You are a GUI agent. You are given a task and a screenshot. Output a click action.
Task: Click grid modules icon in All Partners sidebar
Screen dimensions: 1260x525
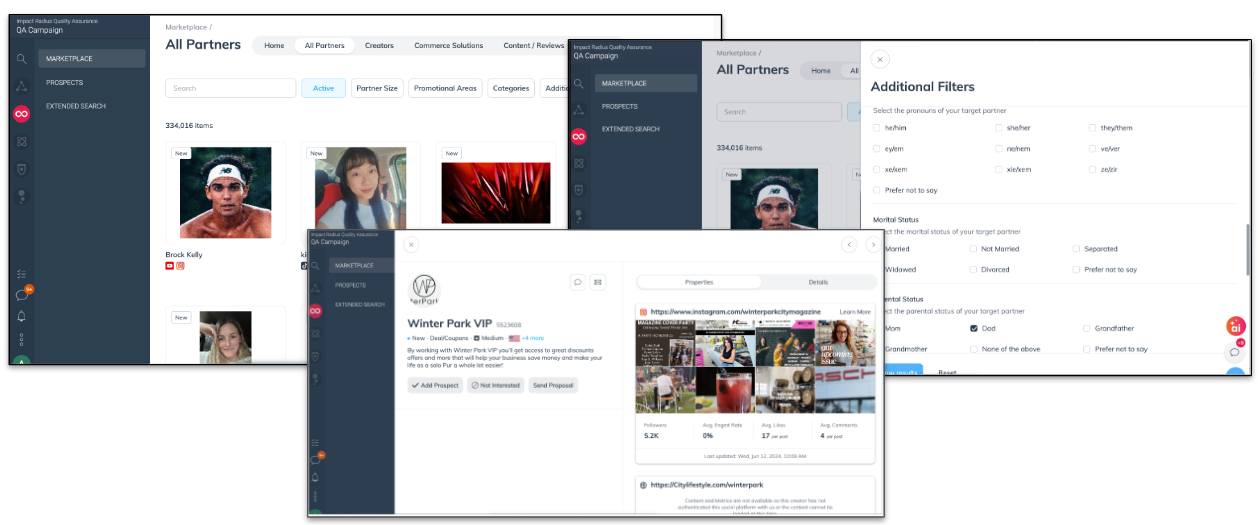21,143
